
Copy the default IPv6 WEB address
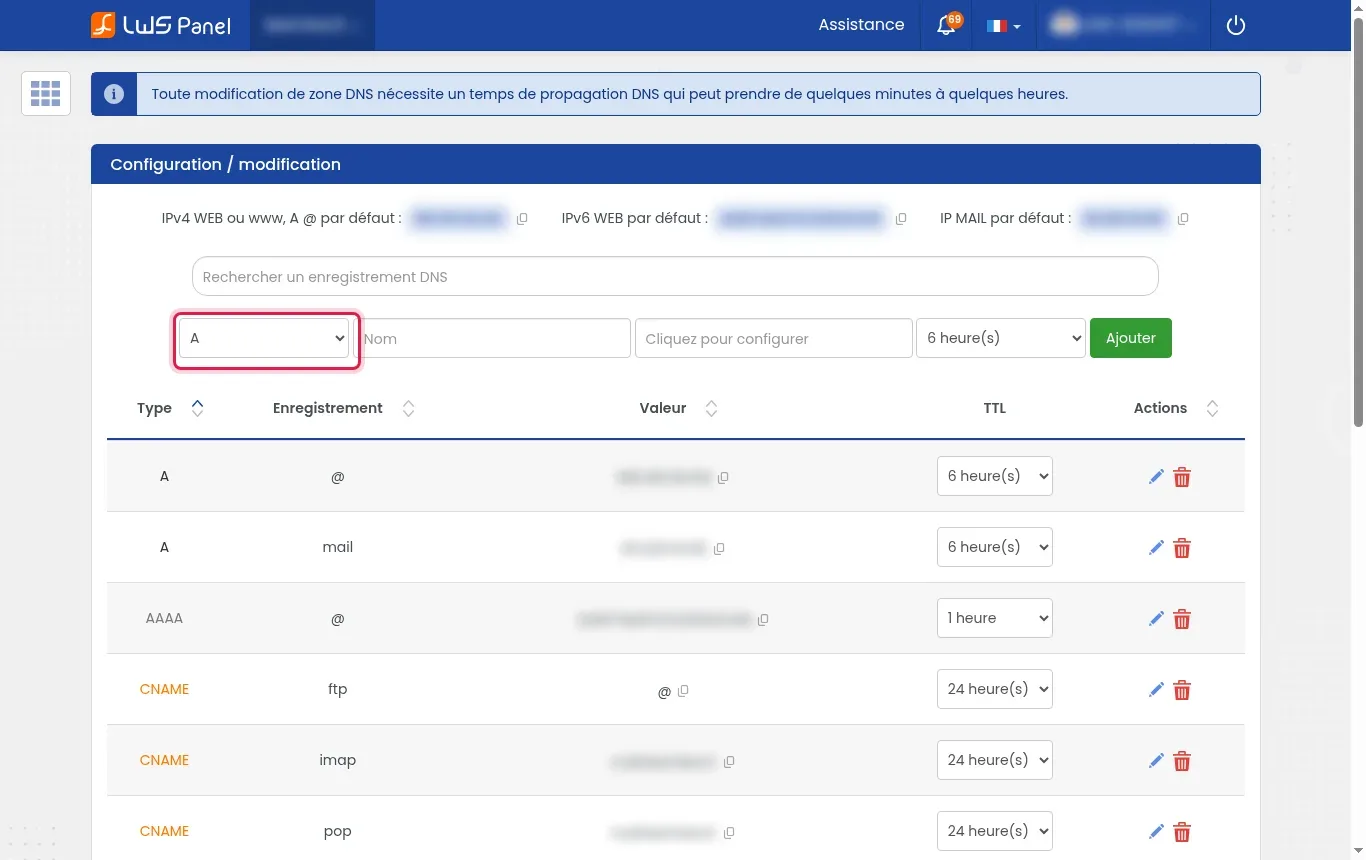coord(901,219)
